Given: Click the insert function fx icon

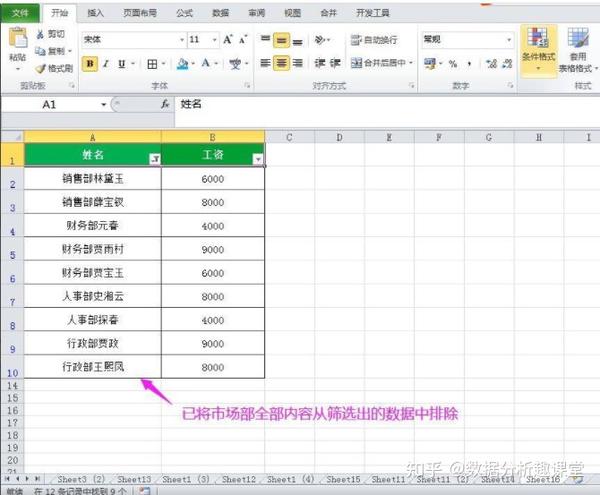Looking at the screenshot, I should coord(165,104).
